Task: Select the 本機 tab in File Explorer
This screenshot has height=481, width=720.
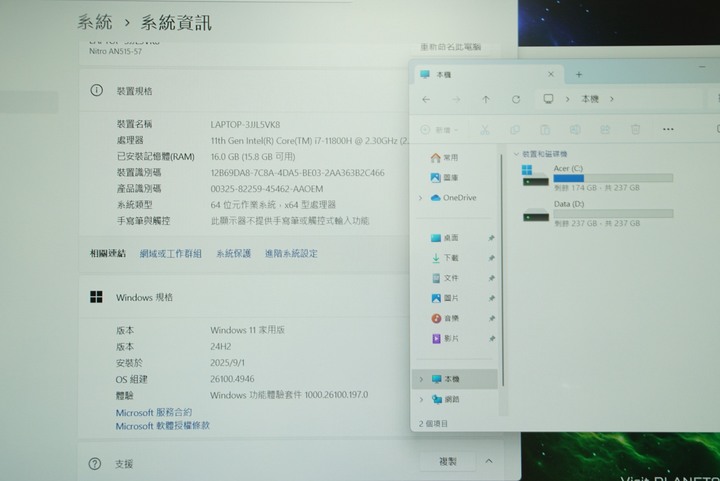Action: (490, 74)
